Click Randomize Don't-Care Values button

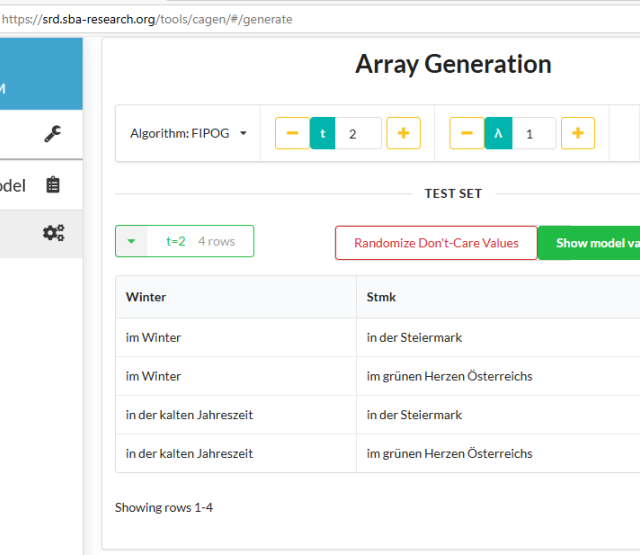tap(436, 243)
